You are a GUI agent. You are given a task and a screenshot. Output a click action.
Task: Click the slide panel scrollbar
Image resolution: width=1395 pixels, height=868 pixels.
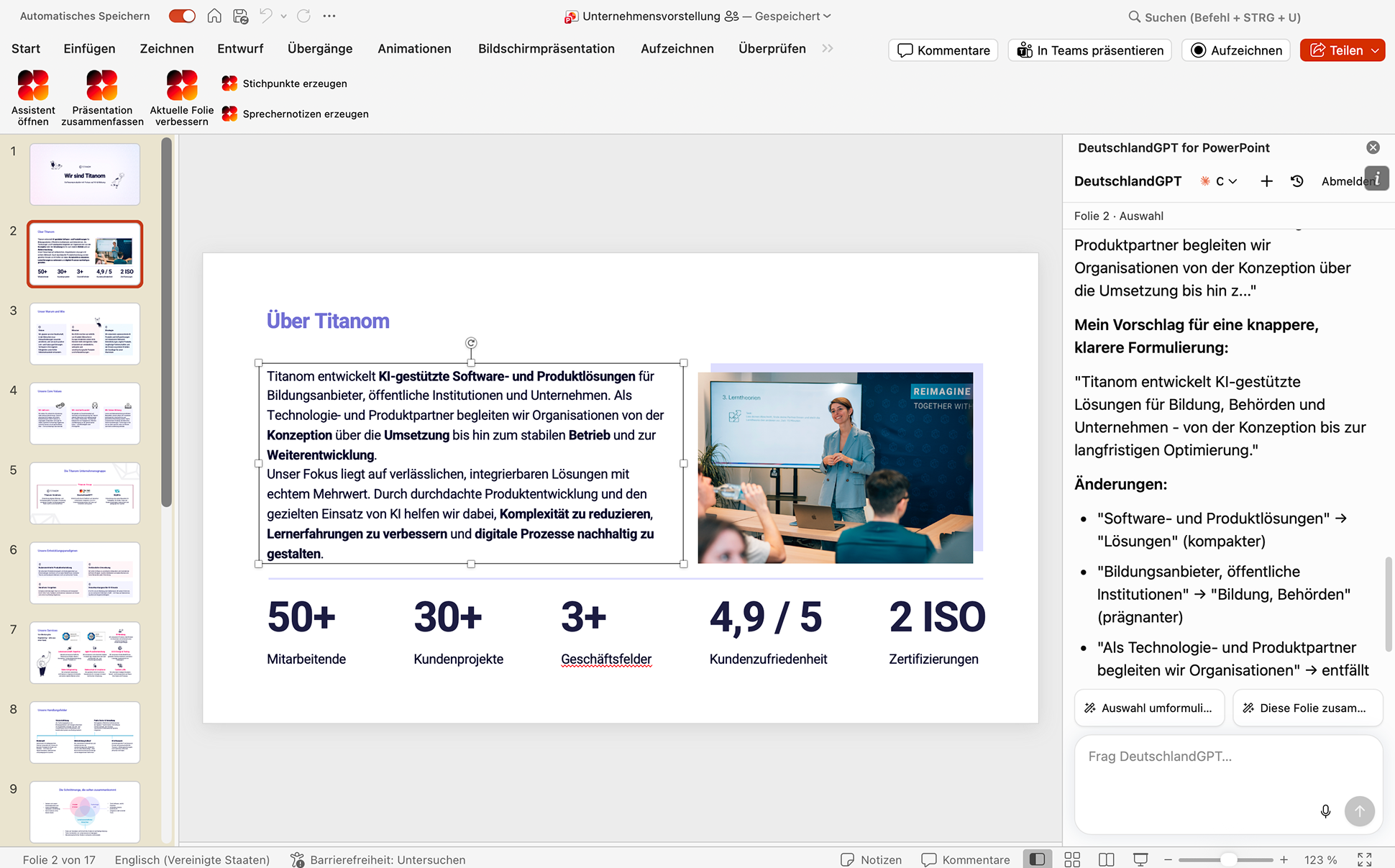pyautogui.click(x=167, y=323)
